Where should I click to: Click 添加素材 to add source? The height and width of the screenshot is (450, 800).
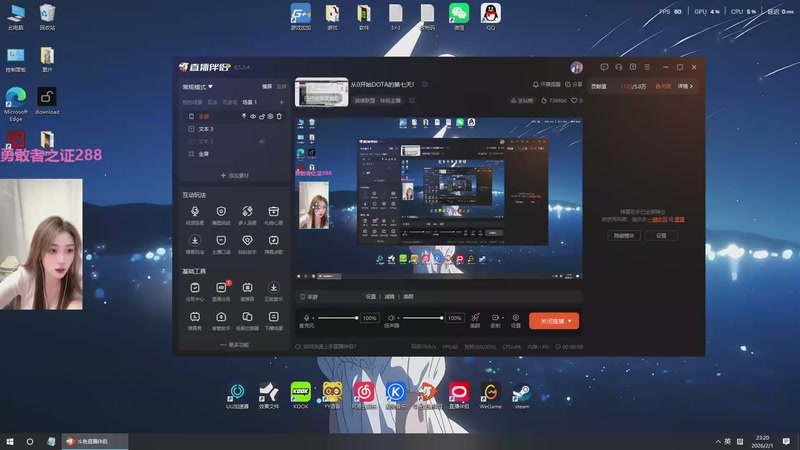[235, 176]
